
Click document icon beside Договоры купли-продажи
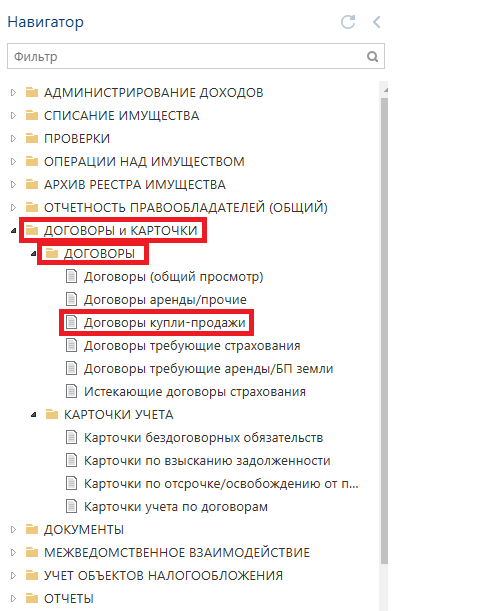(x=71, y=322)
